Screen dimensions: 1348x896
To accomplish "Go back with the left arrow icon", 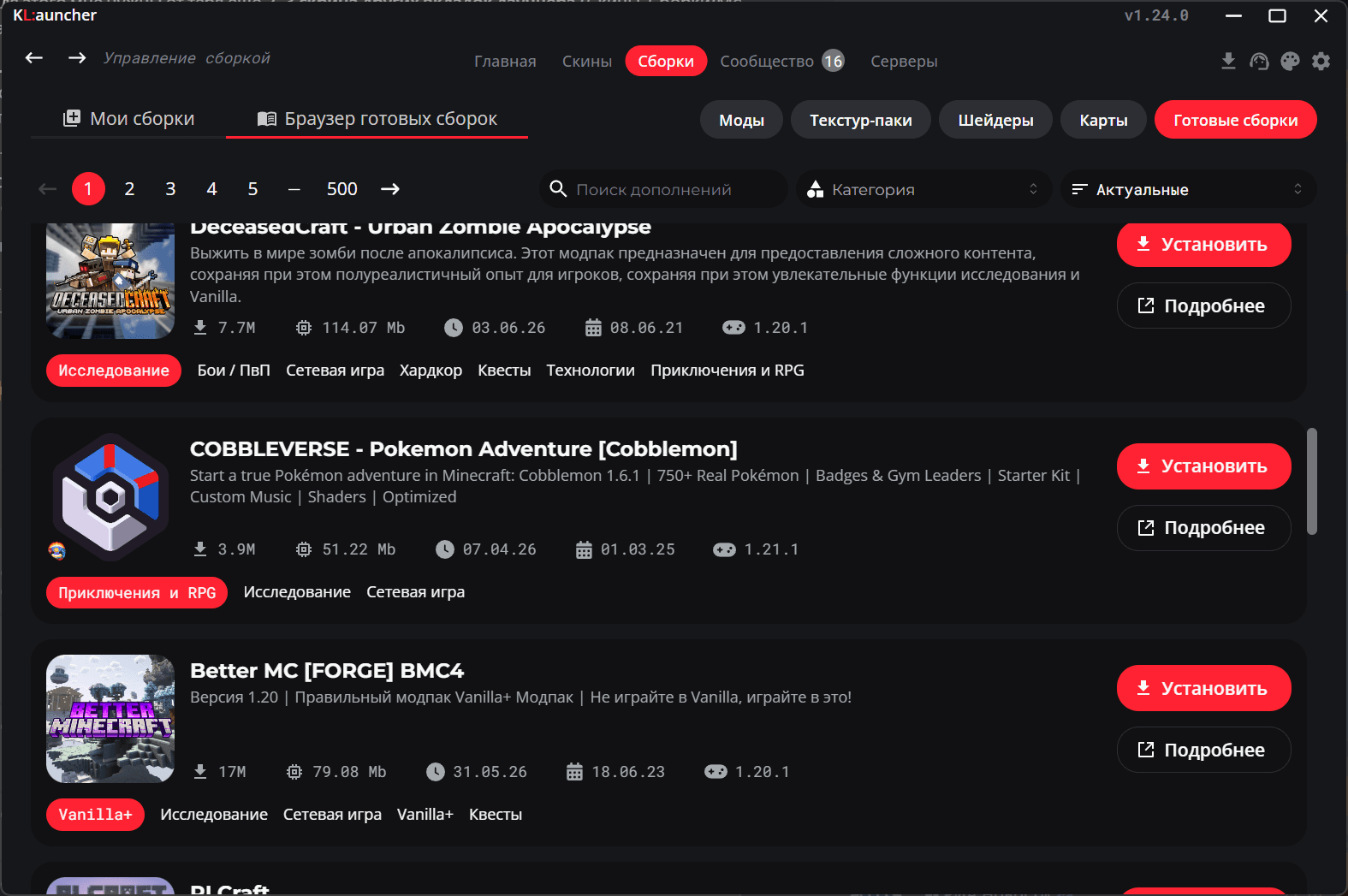I will point(34,57).
